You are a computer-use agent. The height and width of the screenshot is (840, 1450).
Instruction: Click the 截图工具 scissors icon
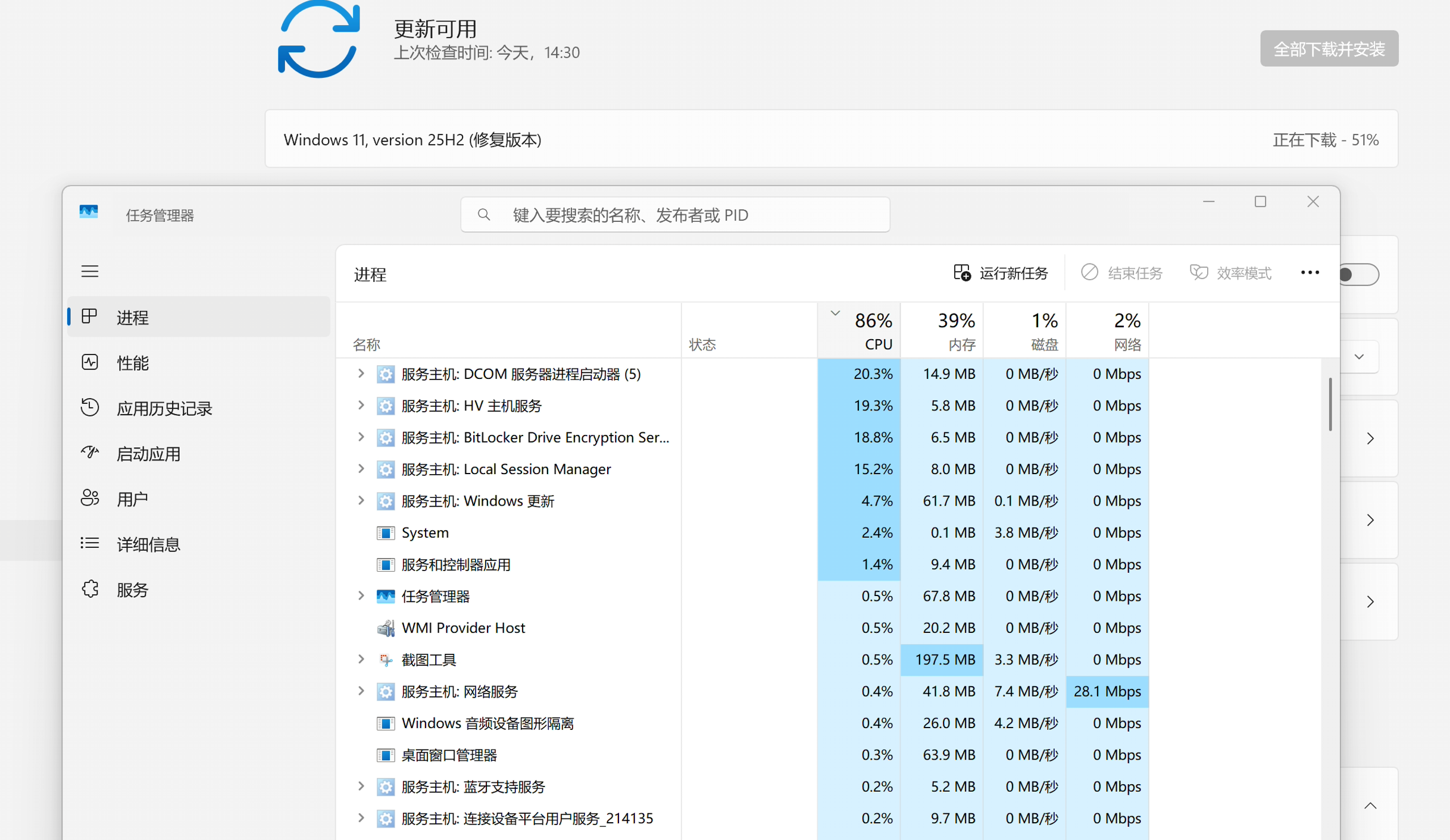click(x=386, y=660)
